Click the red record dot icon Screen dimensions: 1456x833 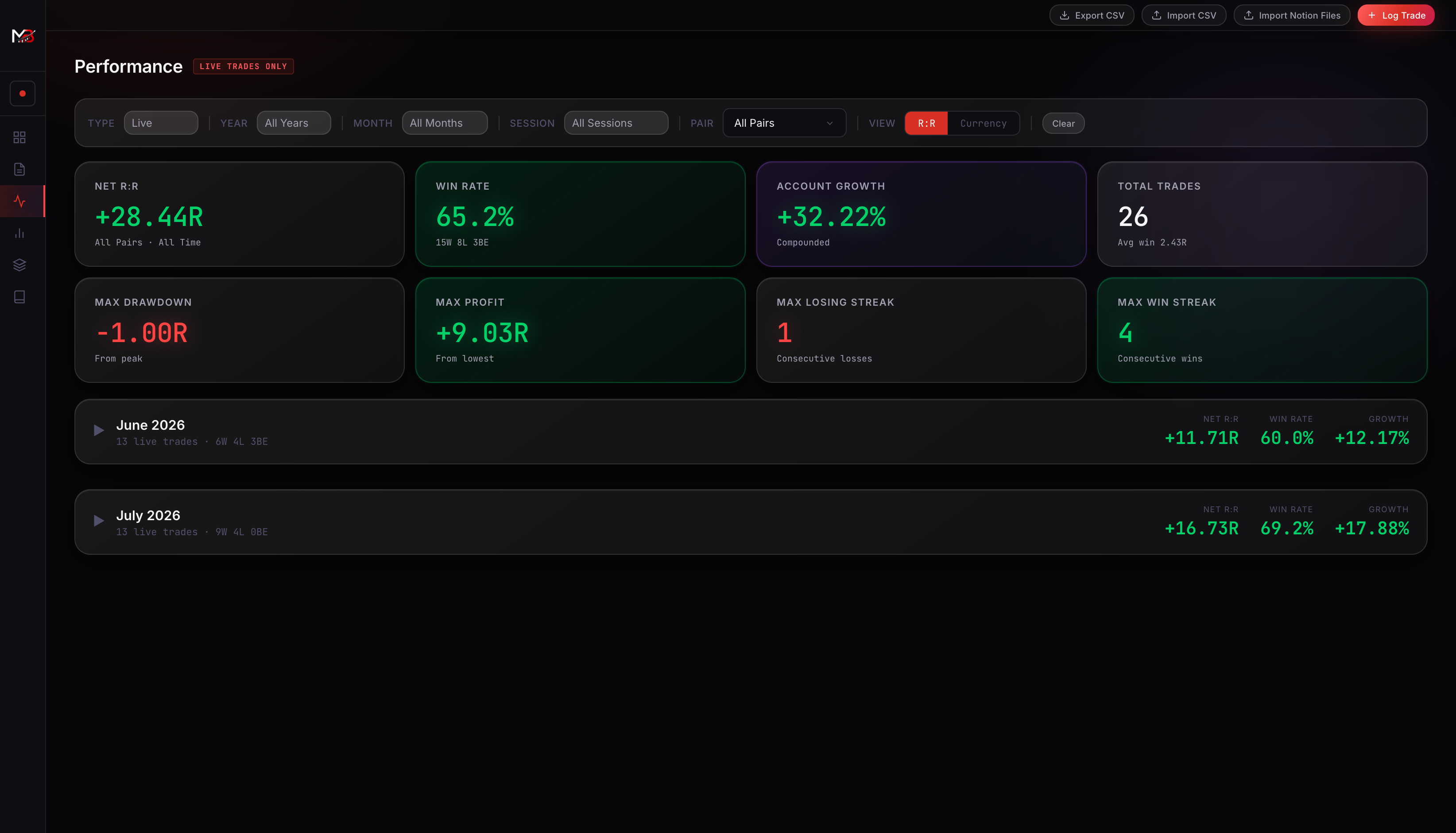click(x=22, y=93)
